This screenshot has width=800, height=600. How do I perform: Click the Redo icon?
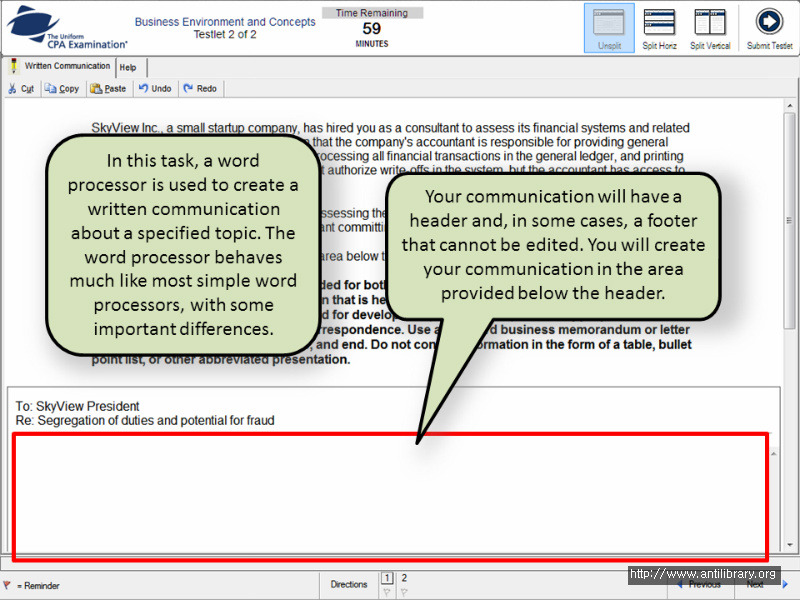tap(188, 88)
